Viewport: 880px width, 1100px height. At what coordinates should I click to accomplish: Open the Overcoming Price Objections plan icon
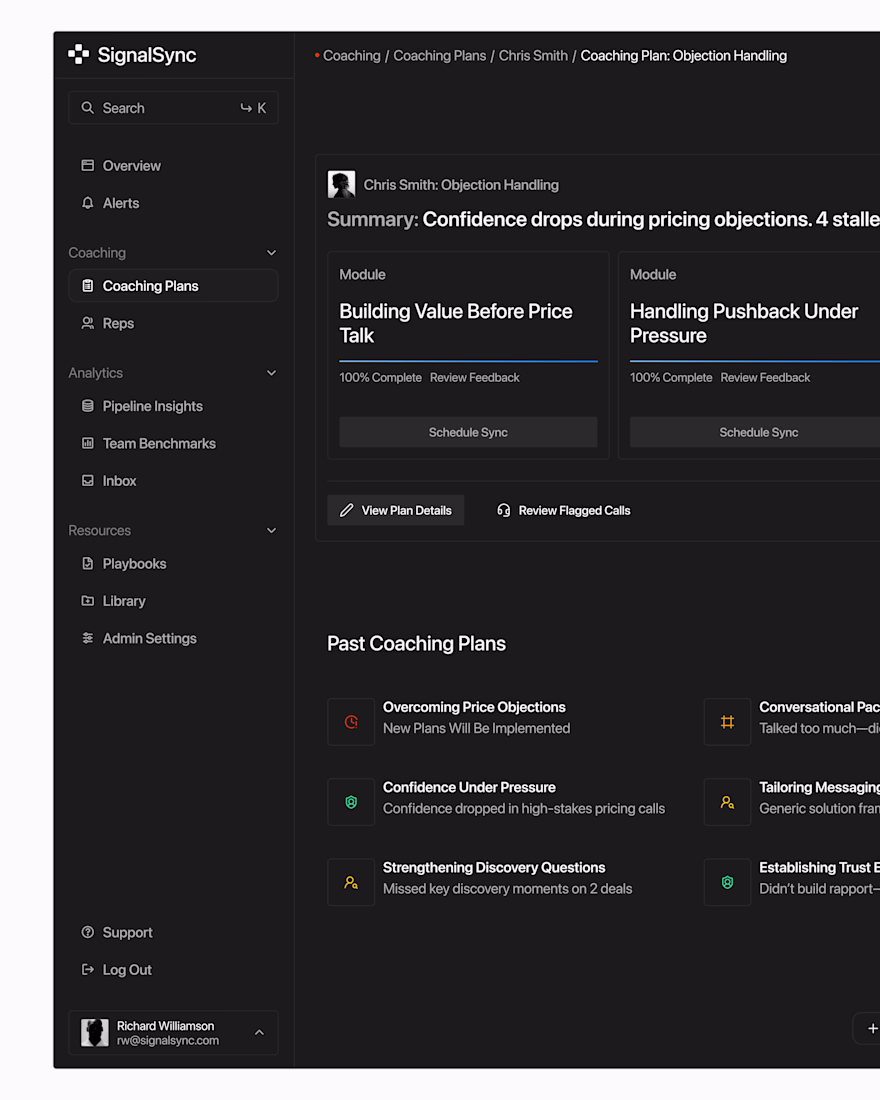point(351,721)
